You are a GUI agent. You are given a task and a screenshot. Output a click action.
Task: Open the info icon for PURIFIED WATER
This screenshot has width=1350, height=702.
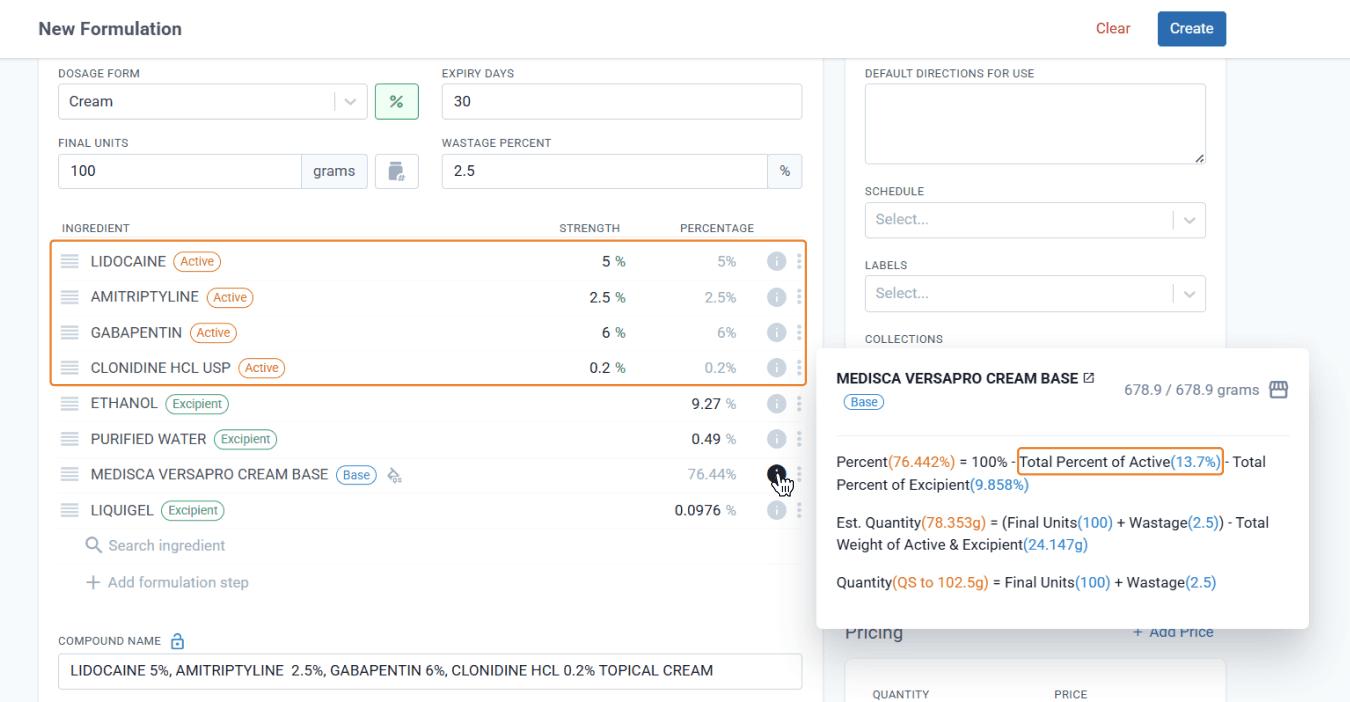tap(776, 439)
